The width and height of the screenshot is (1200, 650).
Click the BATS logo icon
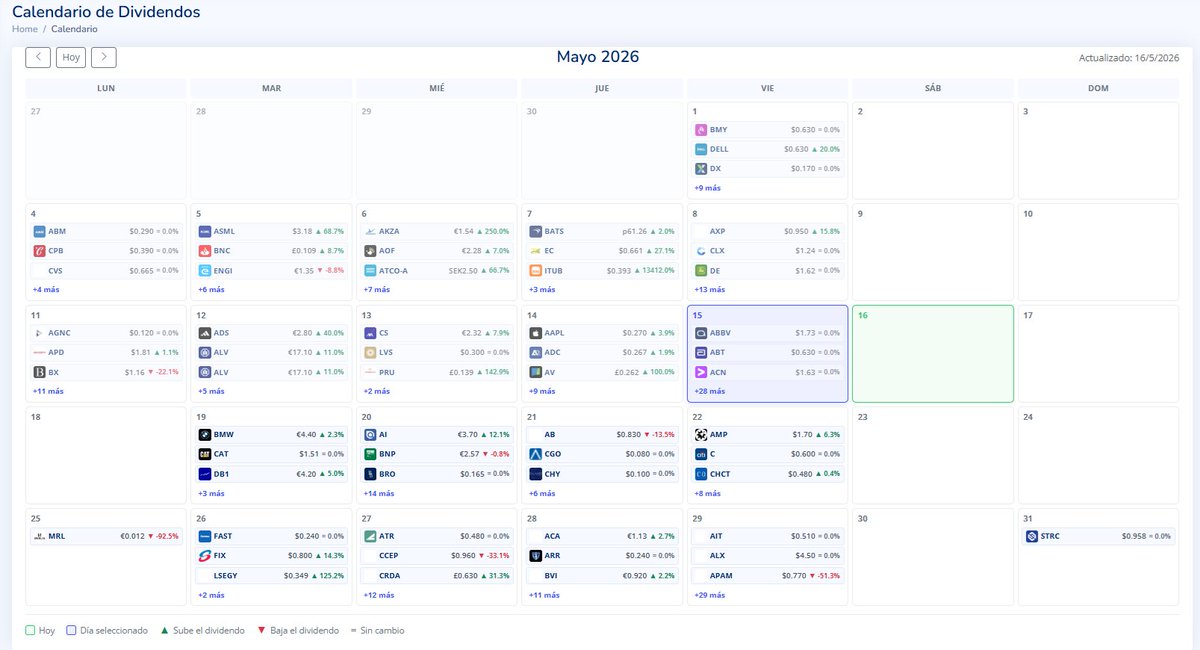coord(535,231)
